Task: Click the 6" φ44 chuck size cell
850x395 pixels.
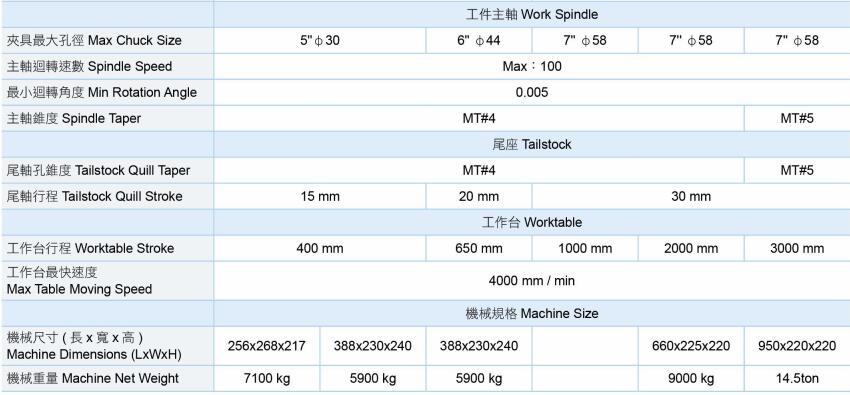Action: (x=479, y=41)
